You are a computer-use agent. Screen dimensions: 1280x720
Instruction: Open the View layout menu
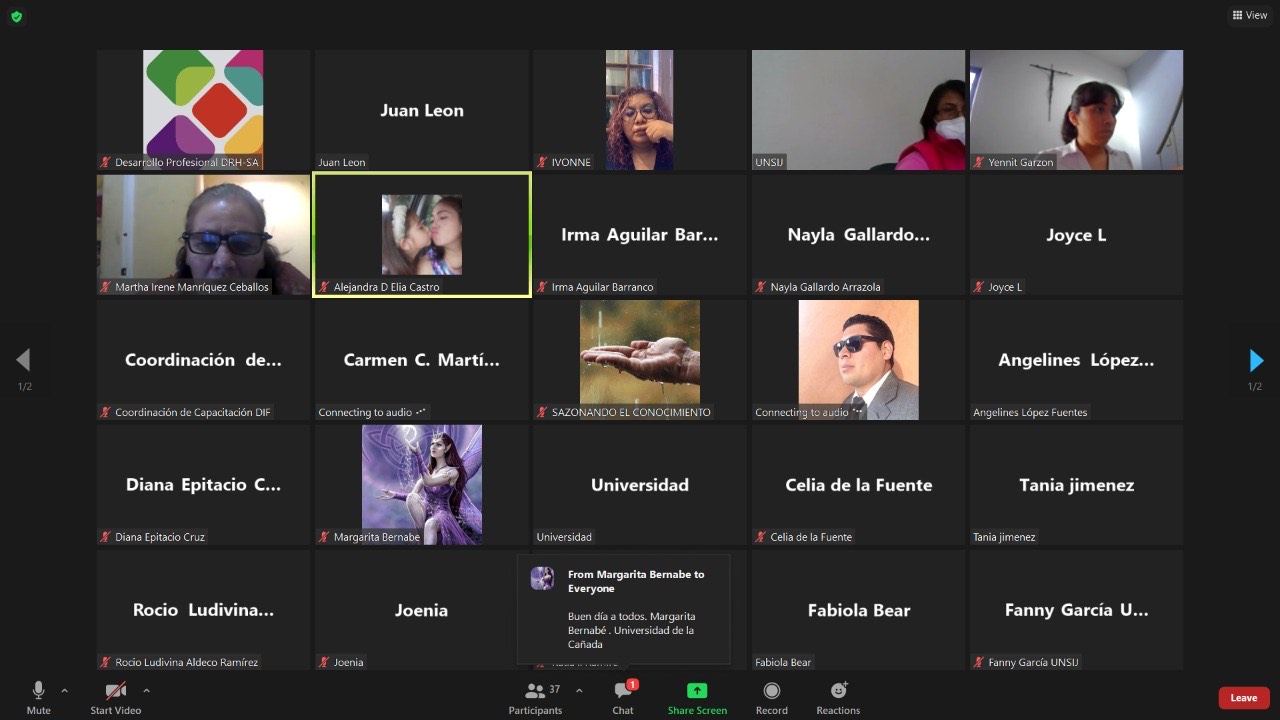[x=1250, y=15]
